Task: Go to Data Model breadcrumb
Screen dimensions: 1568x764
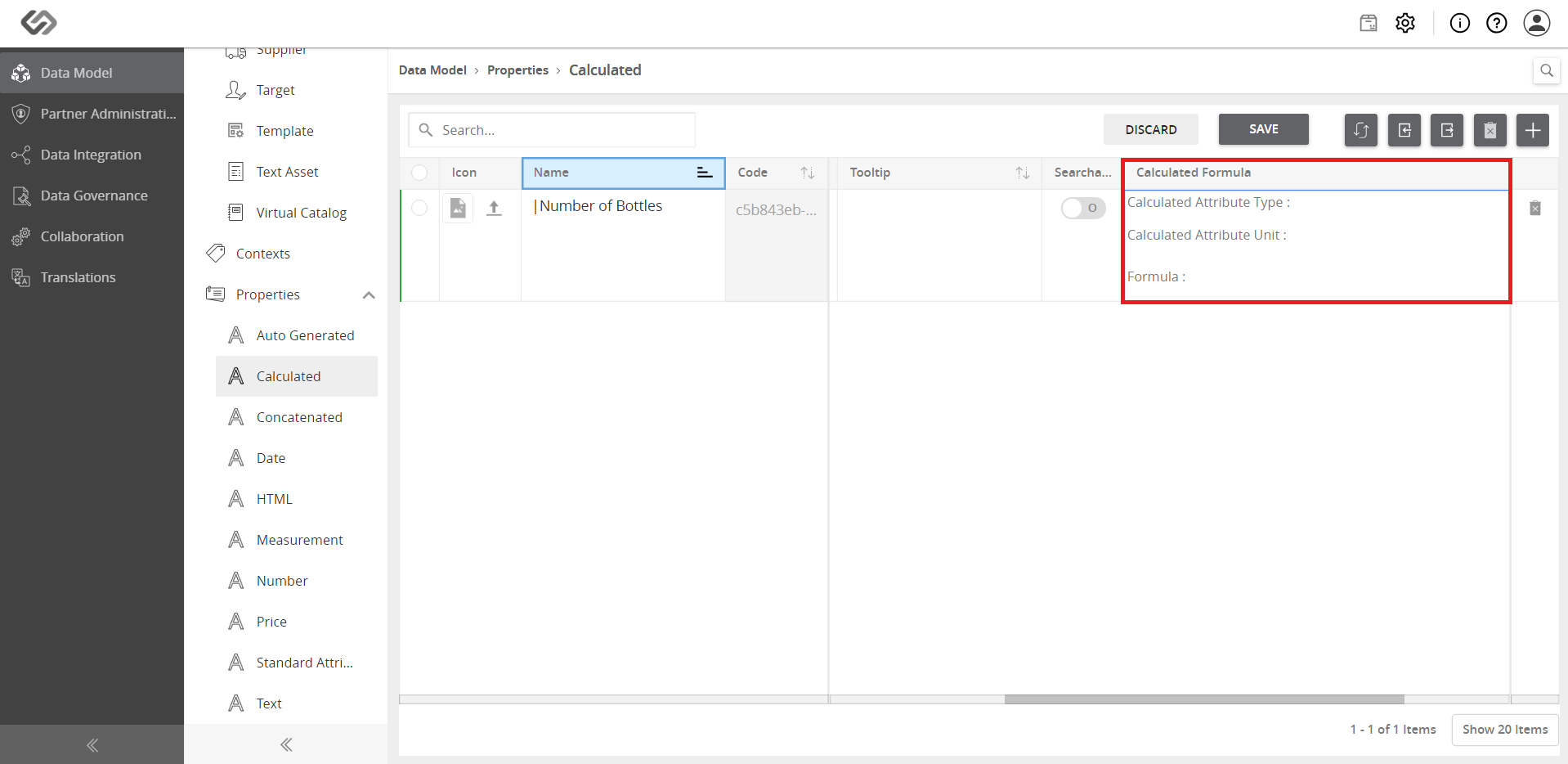Action: coord(432,70)
